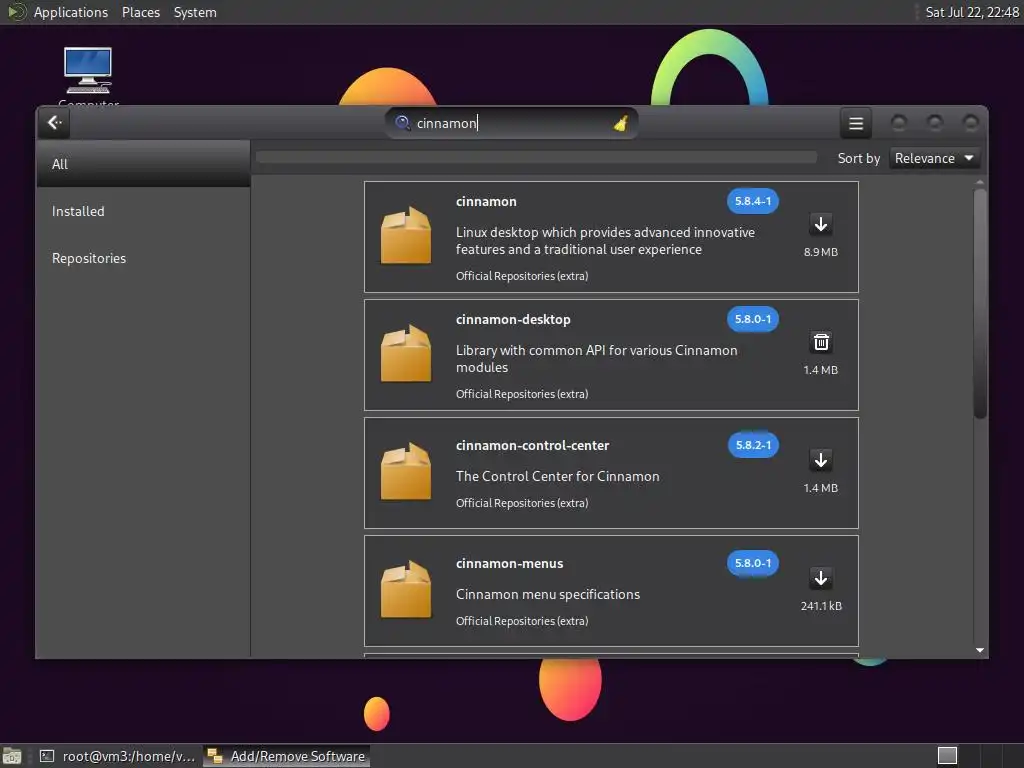Click the magnifier icon in search box
The width and height of the screenshot is (1024, 768).
(x=402, y=123)
